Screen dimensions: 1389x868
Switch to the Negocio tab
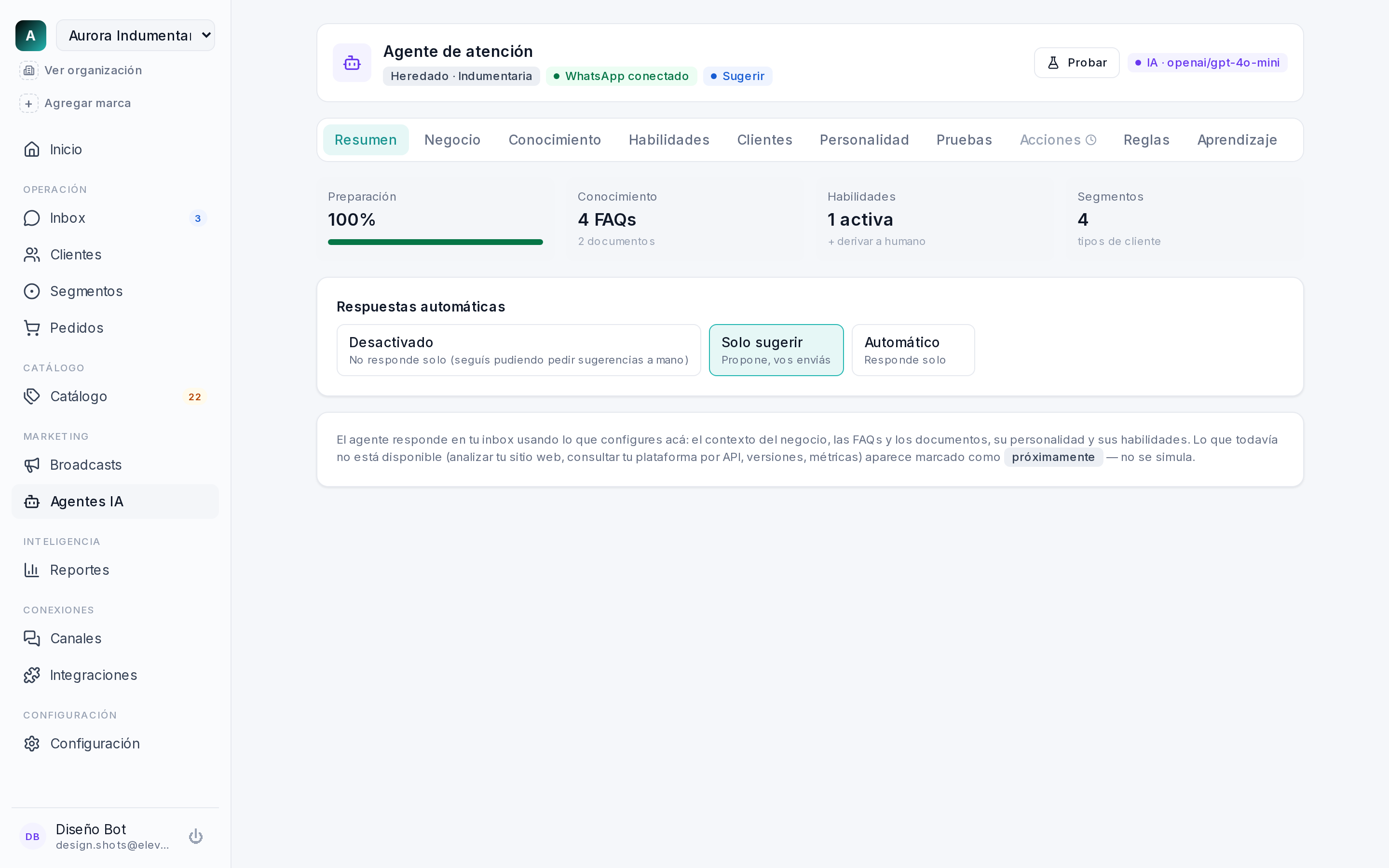click(452, 140)
